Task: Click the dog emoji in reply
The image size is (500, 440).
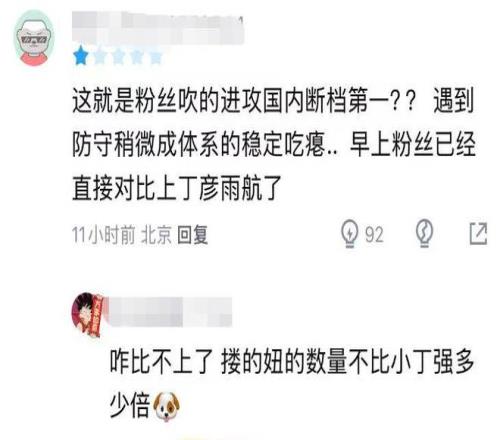Action: coord(166,406)
